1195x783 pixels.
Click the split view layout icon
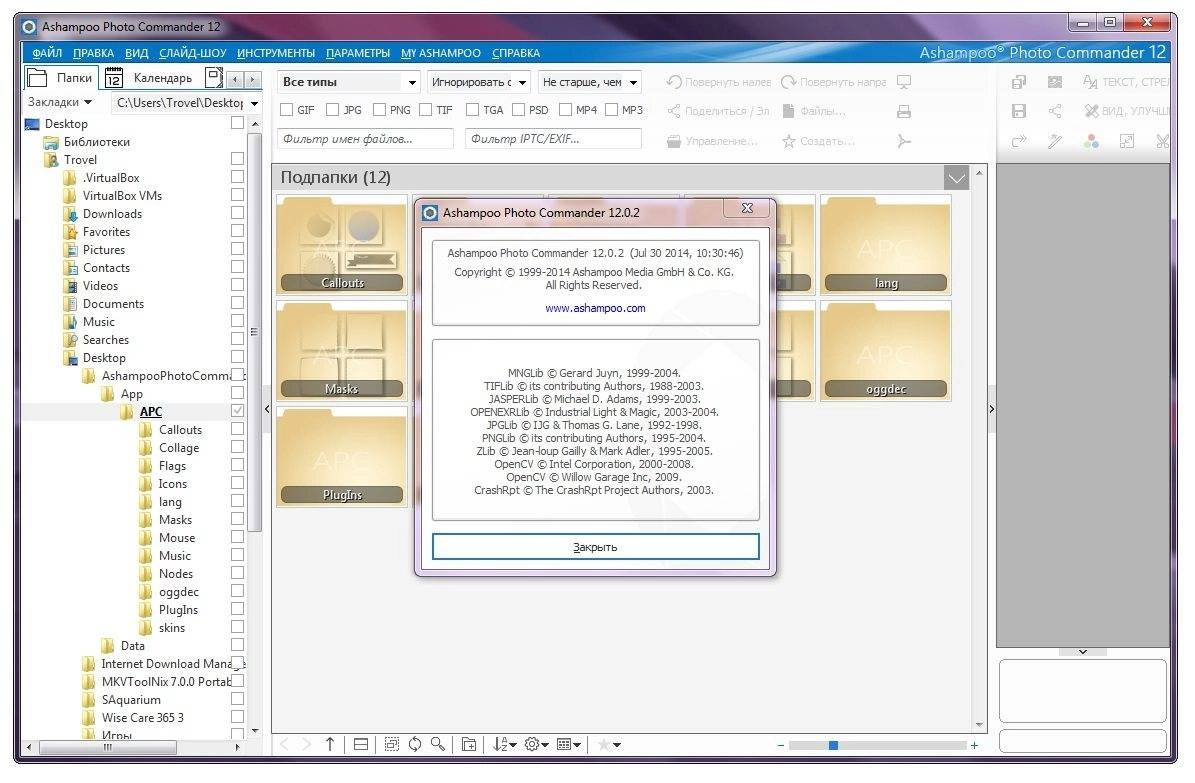pyautogui.click(x=361, y=744)
